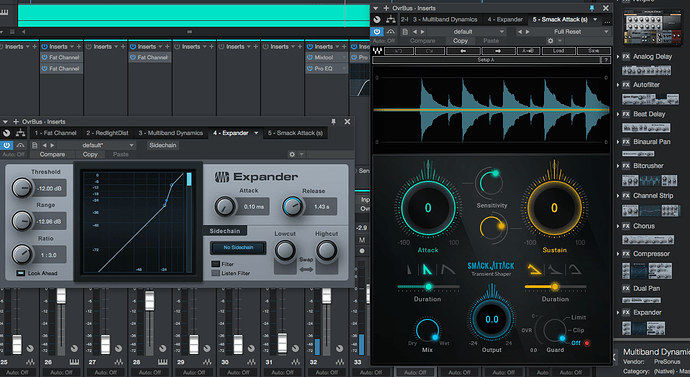Click Ratio value field 1:3.0

coord(49,255)
